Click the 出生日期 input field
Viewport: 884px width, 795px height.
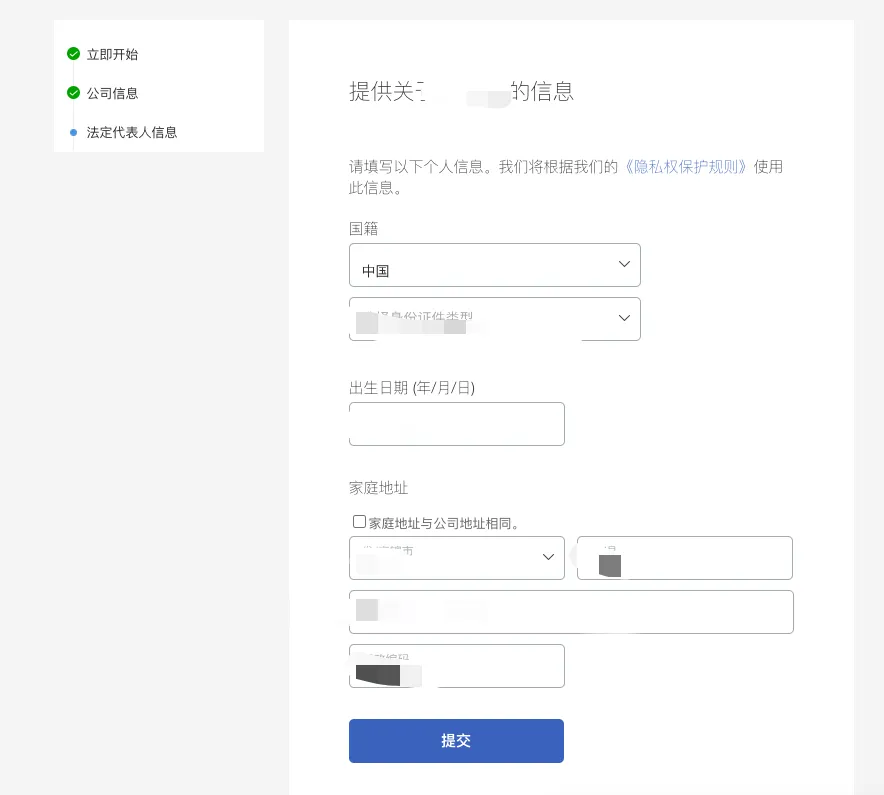tap(457, 424)
